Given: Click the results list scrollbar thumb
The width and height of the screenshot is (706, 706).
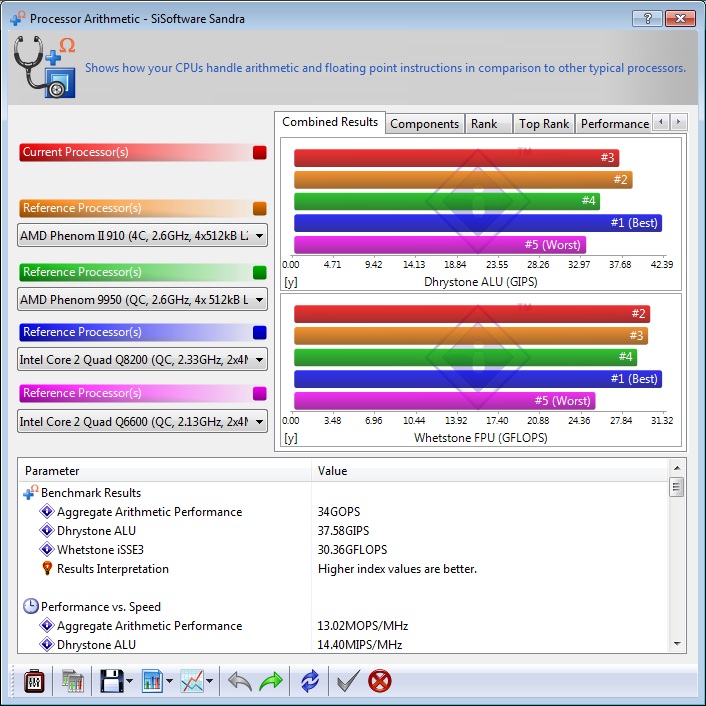Looking at the screenshot, I should click(x=677, y=487).
